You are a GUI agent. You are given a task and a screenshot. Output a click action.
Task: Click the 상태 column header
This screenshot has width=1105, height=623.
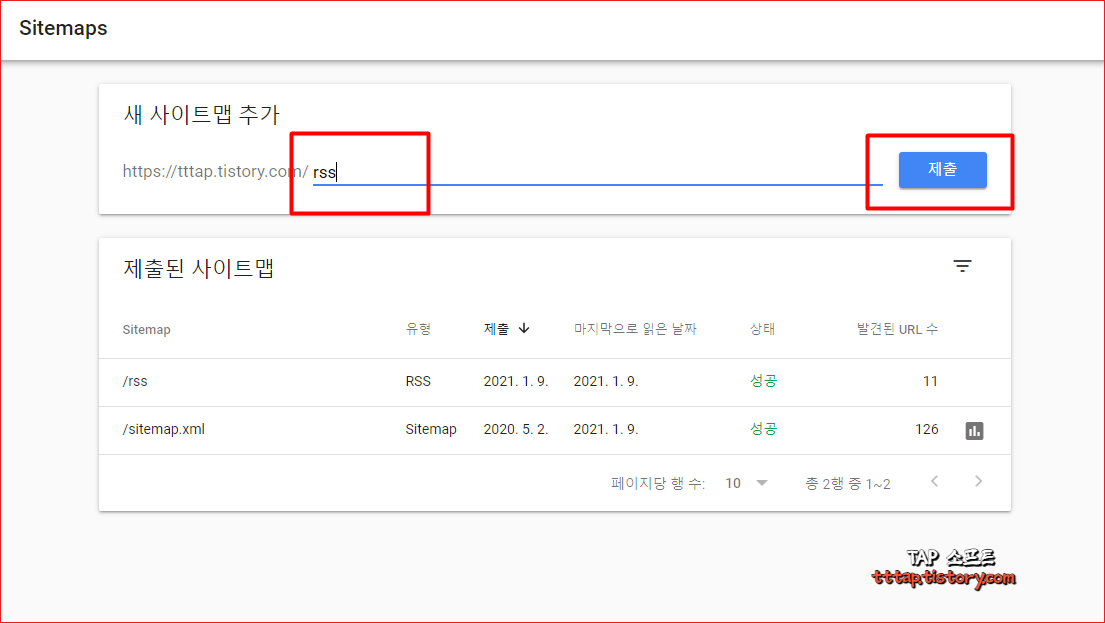point(763,329)
